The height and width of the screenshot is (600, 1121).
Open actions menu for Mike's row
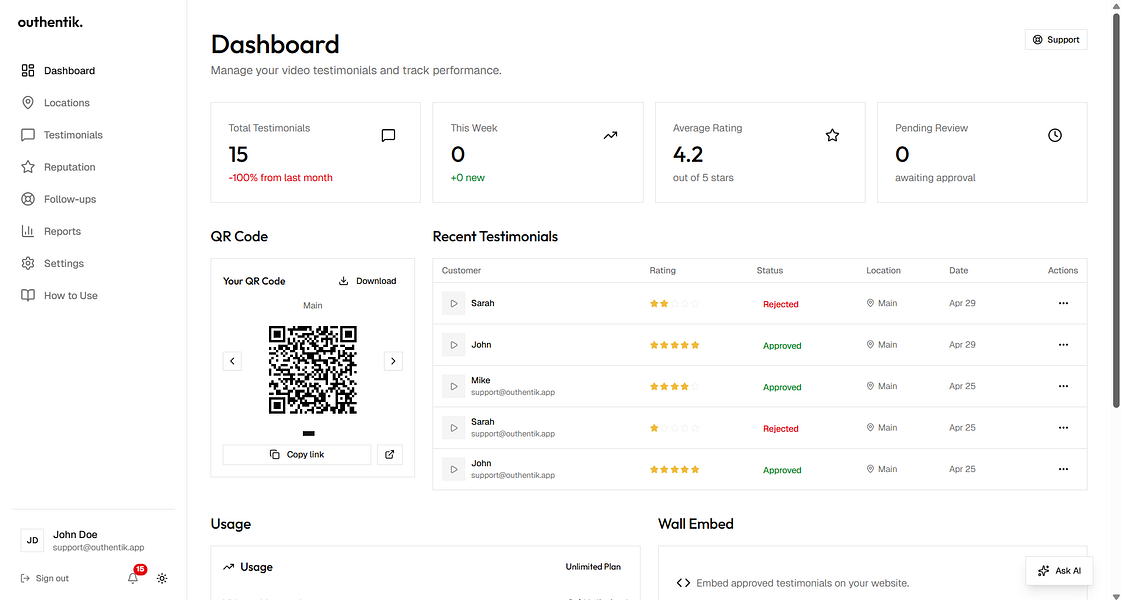point(1063,386)
